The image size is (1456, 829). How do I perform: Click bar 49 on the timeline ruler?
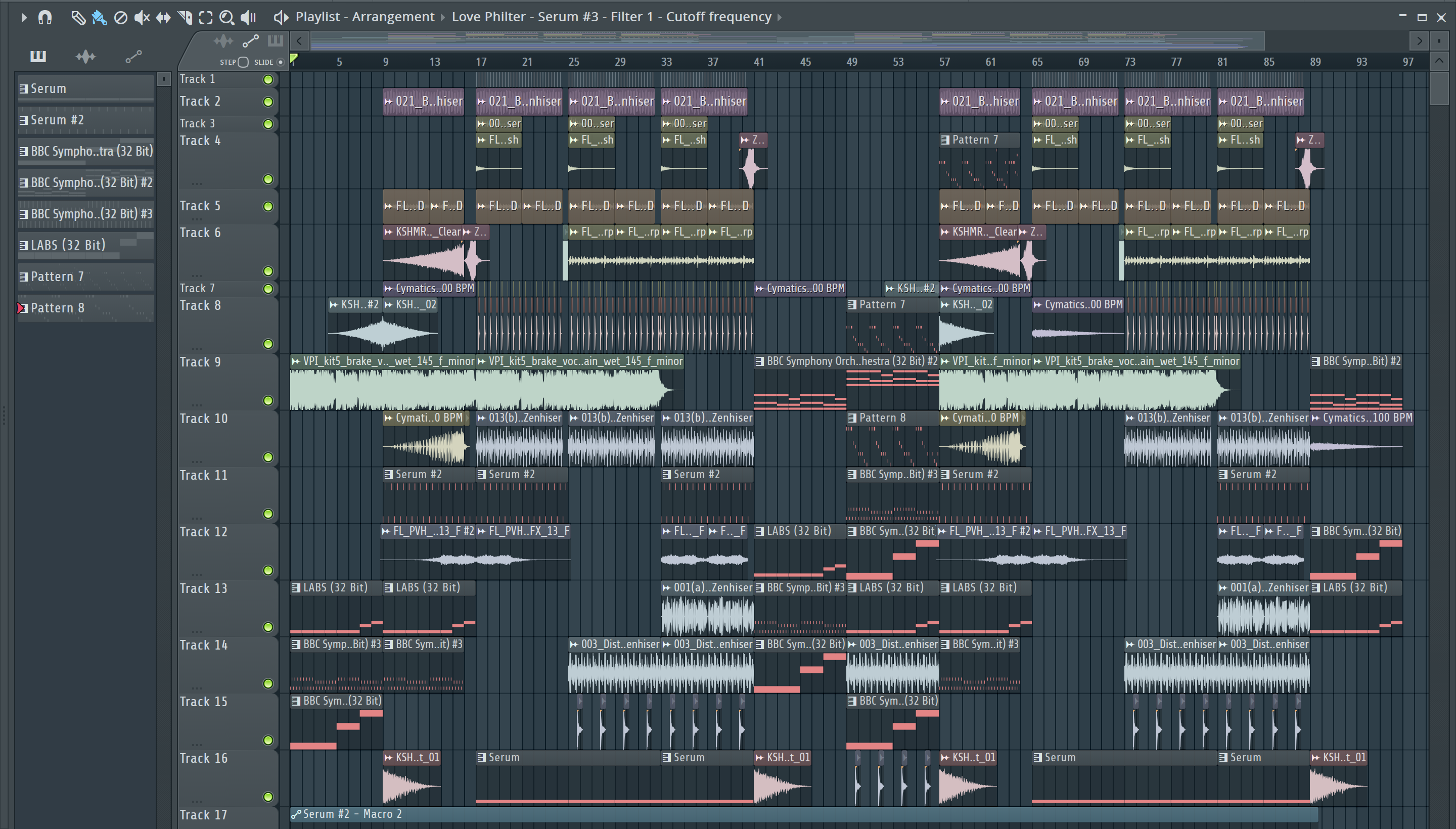(x=852, y=62)
